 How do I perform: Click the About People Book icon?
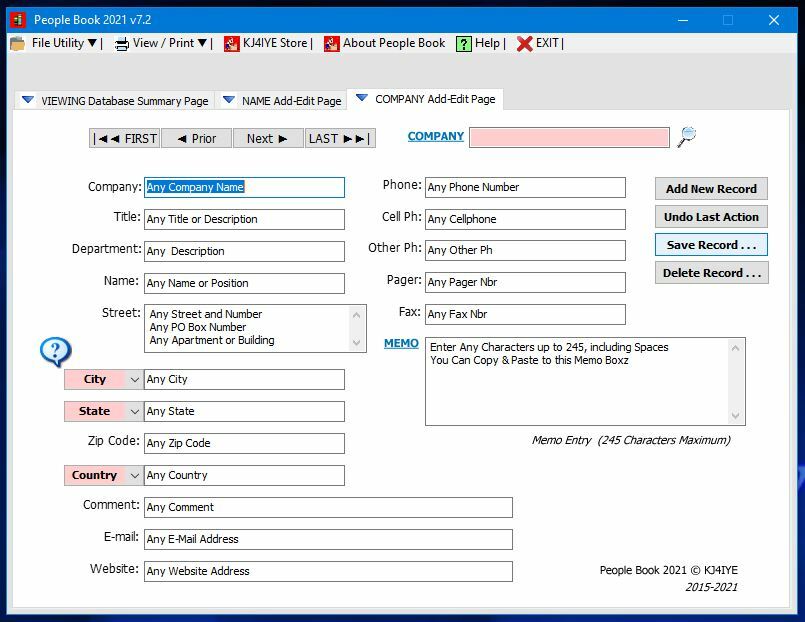point(332,44)
